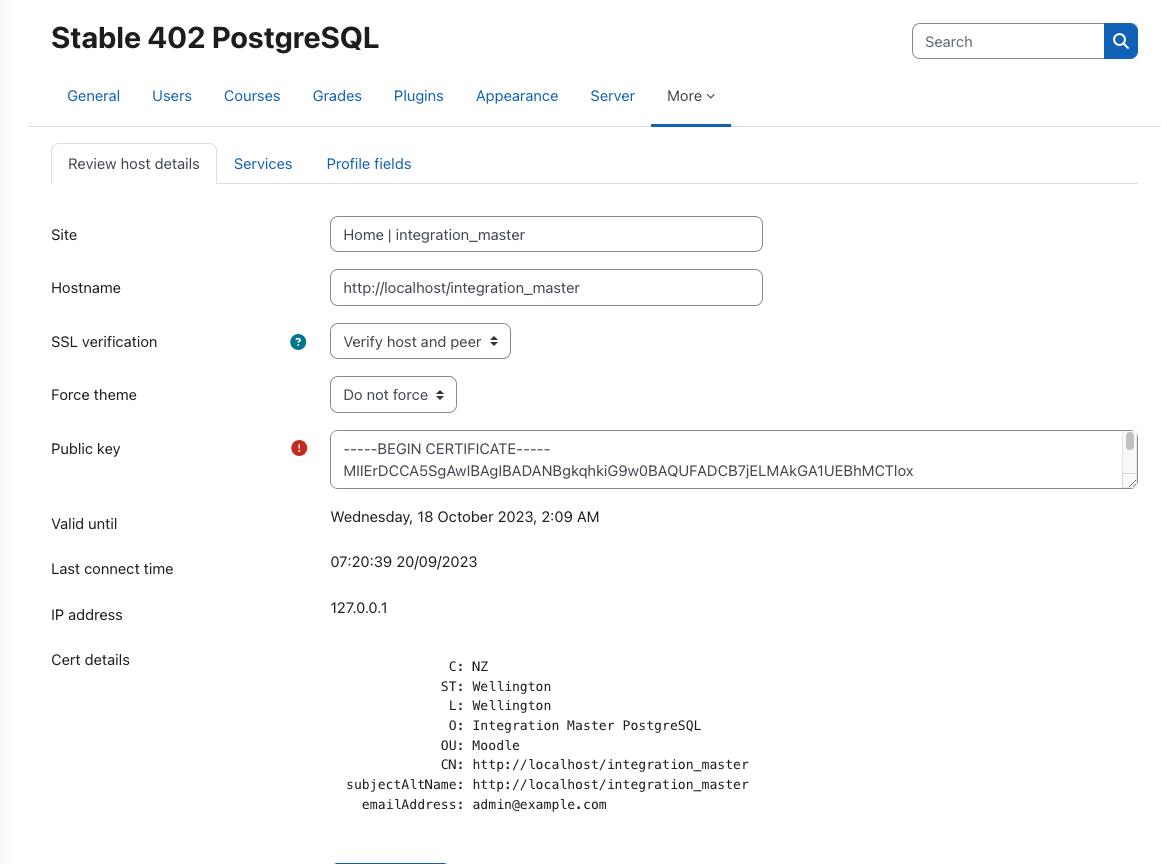The width and height of the screenshot is (1167, 864).
Task: Click the Cert details label
Action: pyautogui.click(x=90, y=660)
